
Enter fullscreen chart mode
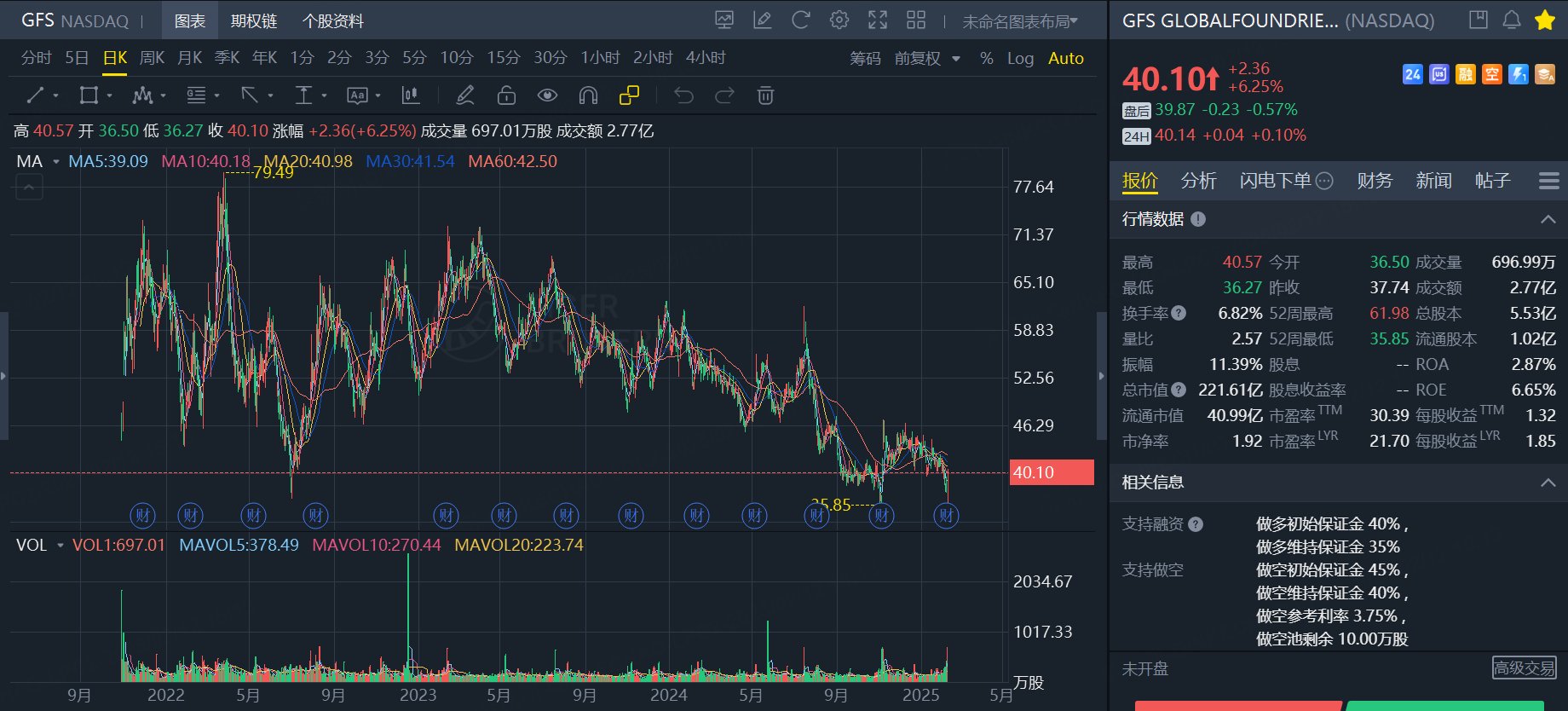click(x=878, y=20)
